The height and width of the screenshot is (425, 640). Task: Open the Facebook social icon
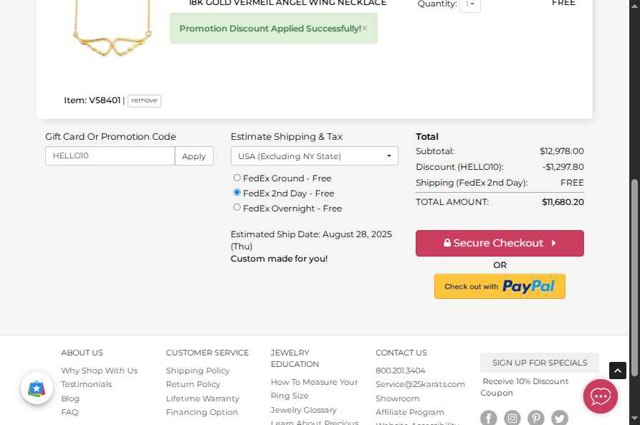pos(489,418)
